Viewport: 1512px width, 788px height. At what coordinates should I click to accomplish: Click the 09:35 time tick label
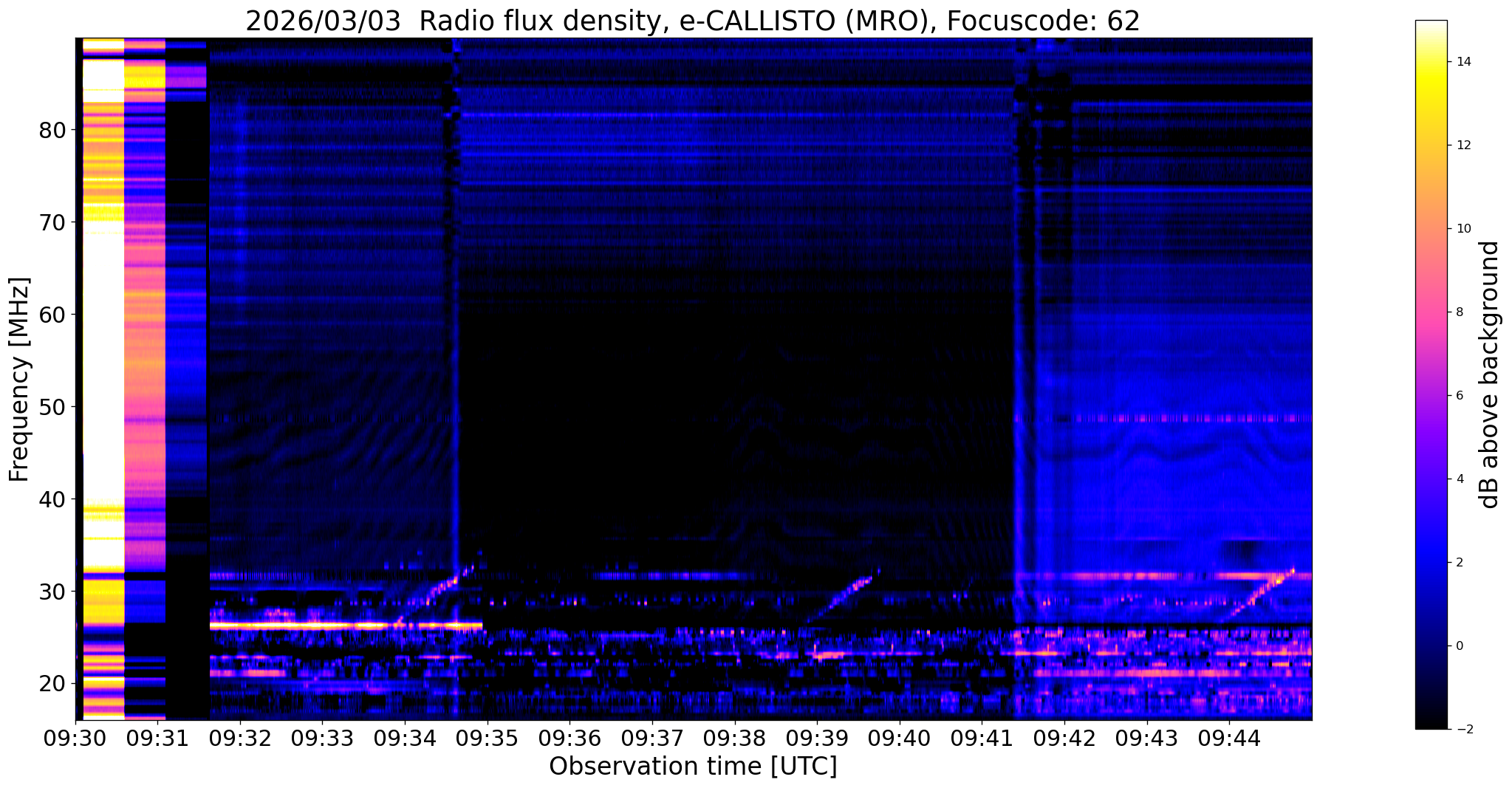(488, 739)
